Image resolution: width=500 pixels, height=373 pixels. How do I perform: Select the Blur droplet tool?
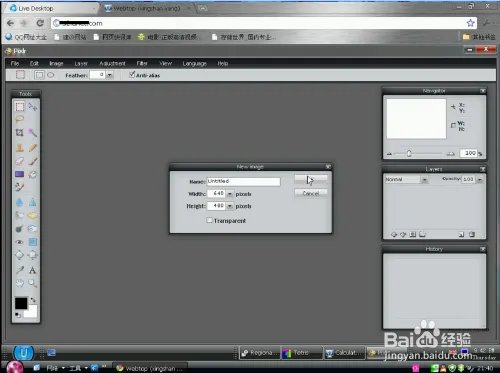pos(20,202)
